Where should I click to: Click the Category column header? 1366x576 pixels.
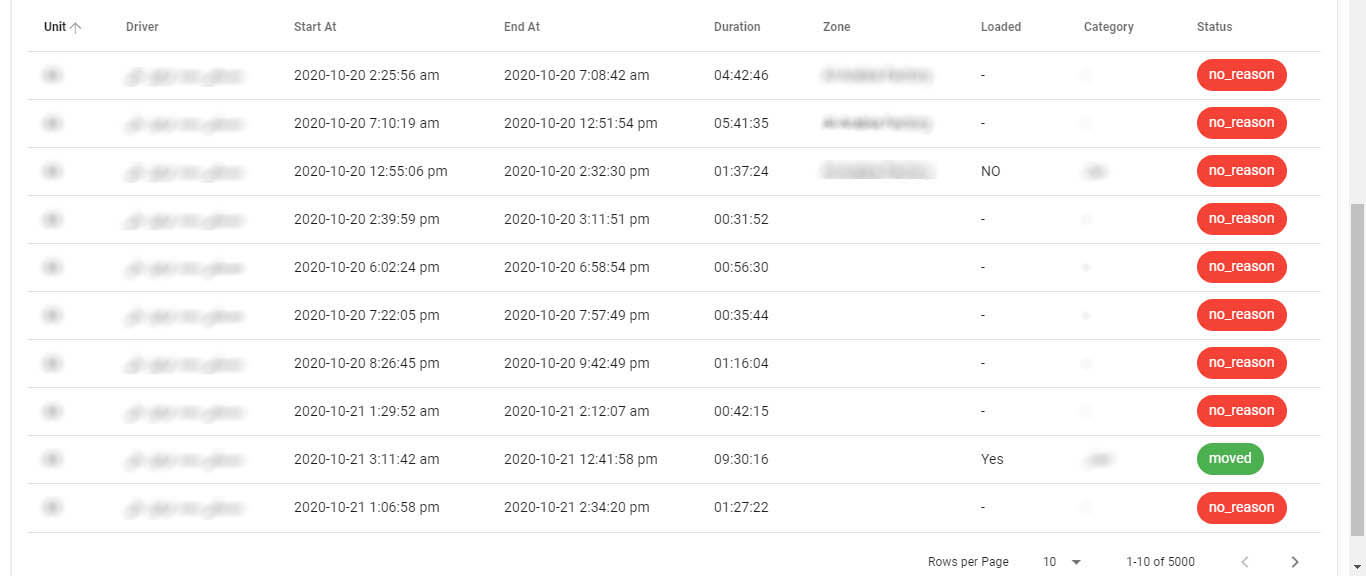[1109, 27]
